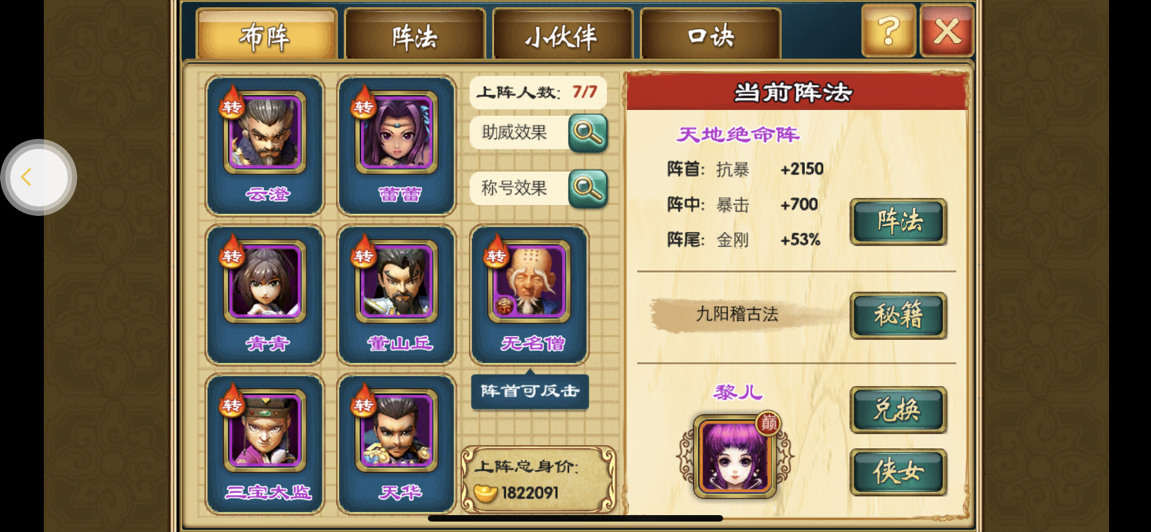Click the 秘籍 button
This screenshot has height=532, width=1151.
898,316
